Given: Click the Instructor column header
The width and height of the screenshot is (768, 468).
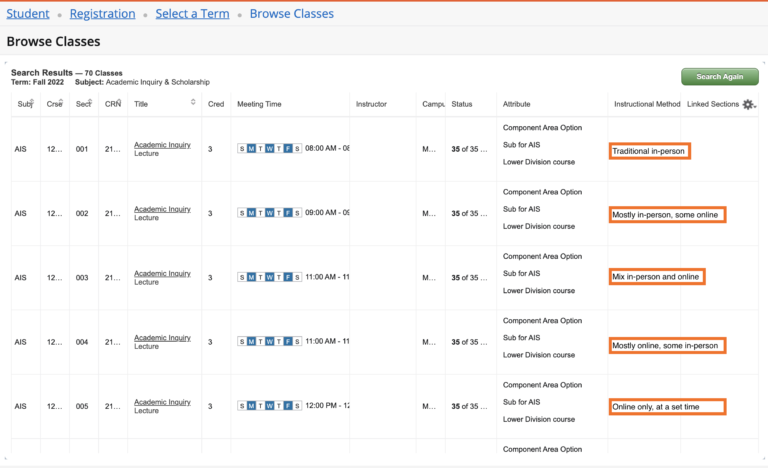Looking at the screenshot, I should 371,104.
